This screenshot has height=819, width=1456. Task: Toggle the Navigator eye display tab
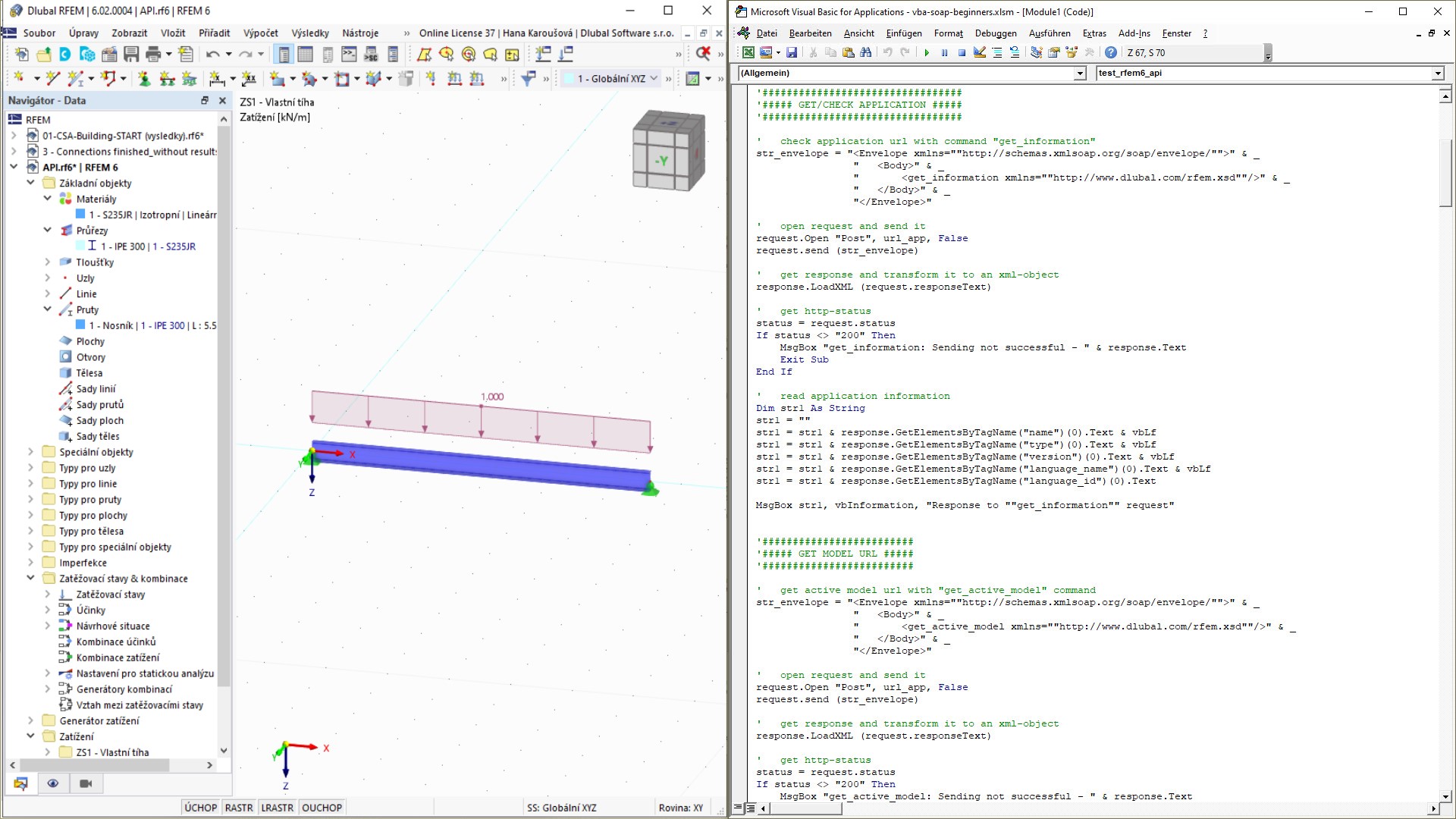[x=52, y=783]
